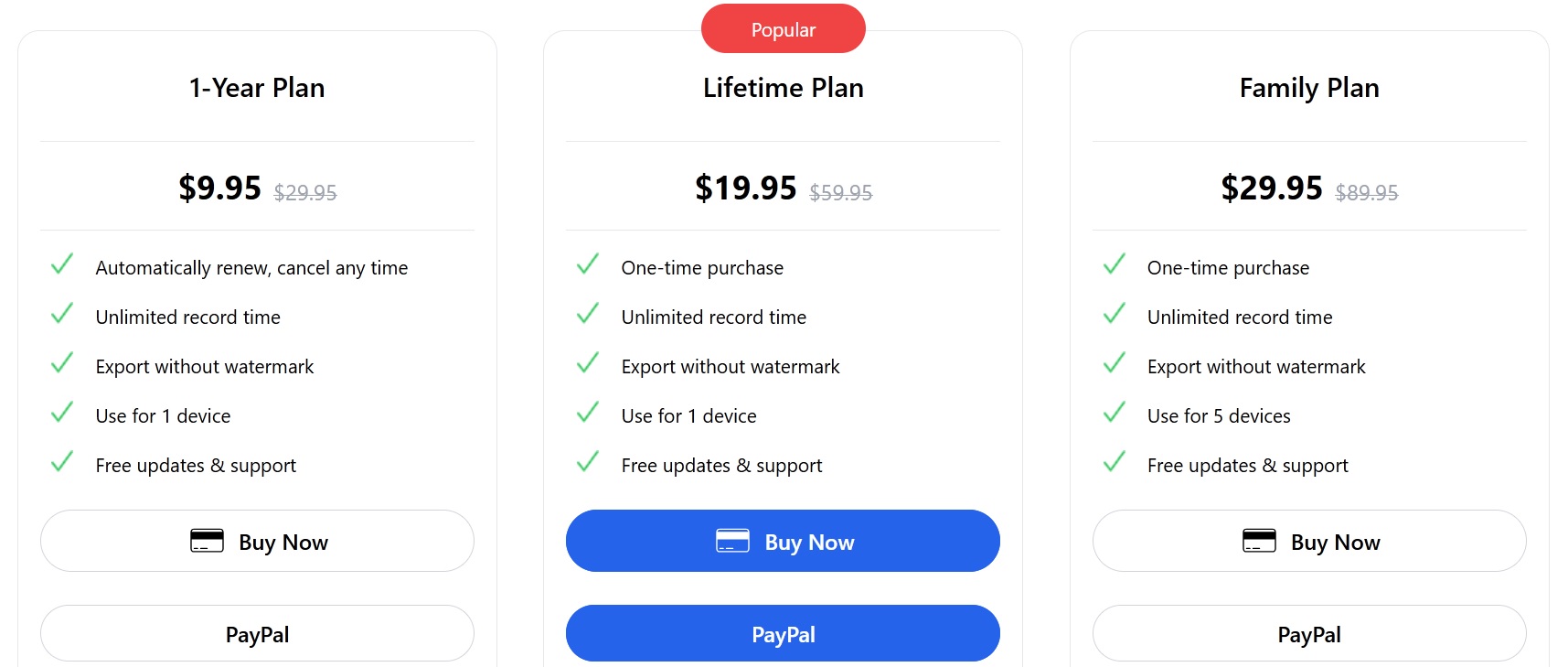This screenshot has width=1568, height=667.
Task: Click the $19.95 Lifetime Plan price
Action: click(746, 188)
